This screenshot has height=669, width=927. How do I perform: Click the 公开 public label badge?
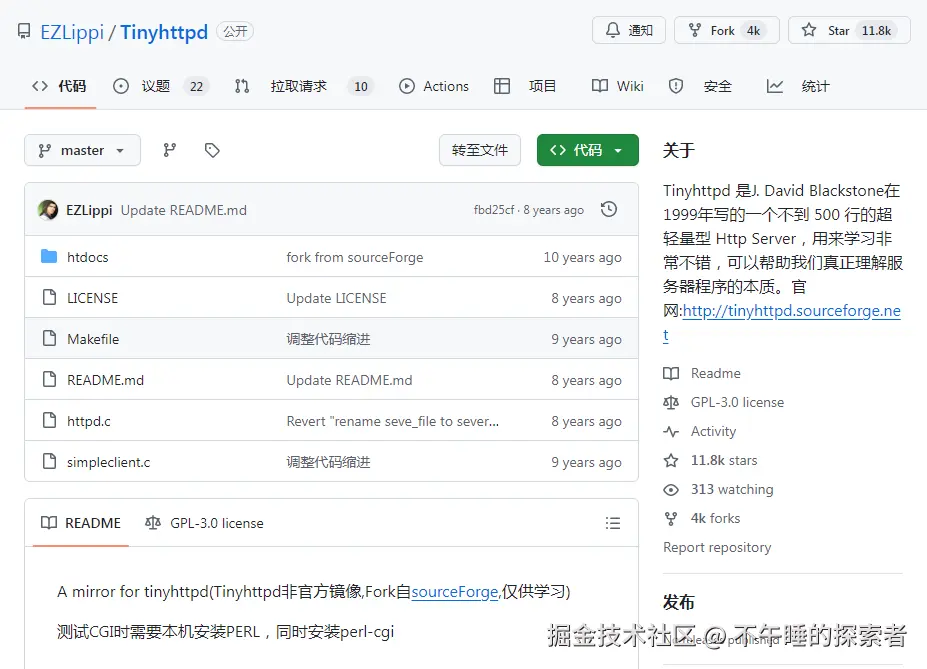click(x=235, y=31)
